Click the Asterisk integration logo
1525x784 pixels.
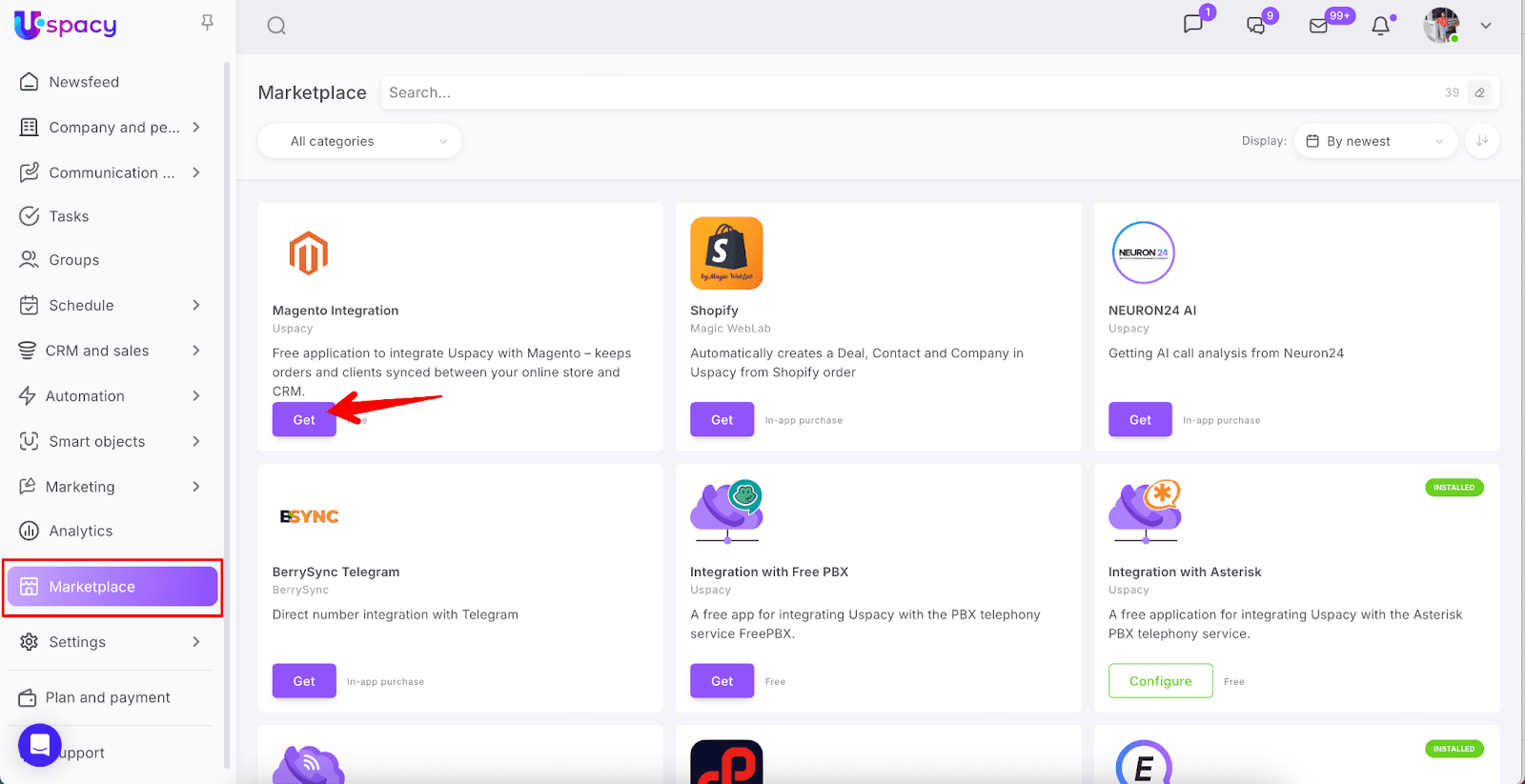(1146, 512)
